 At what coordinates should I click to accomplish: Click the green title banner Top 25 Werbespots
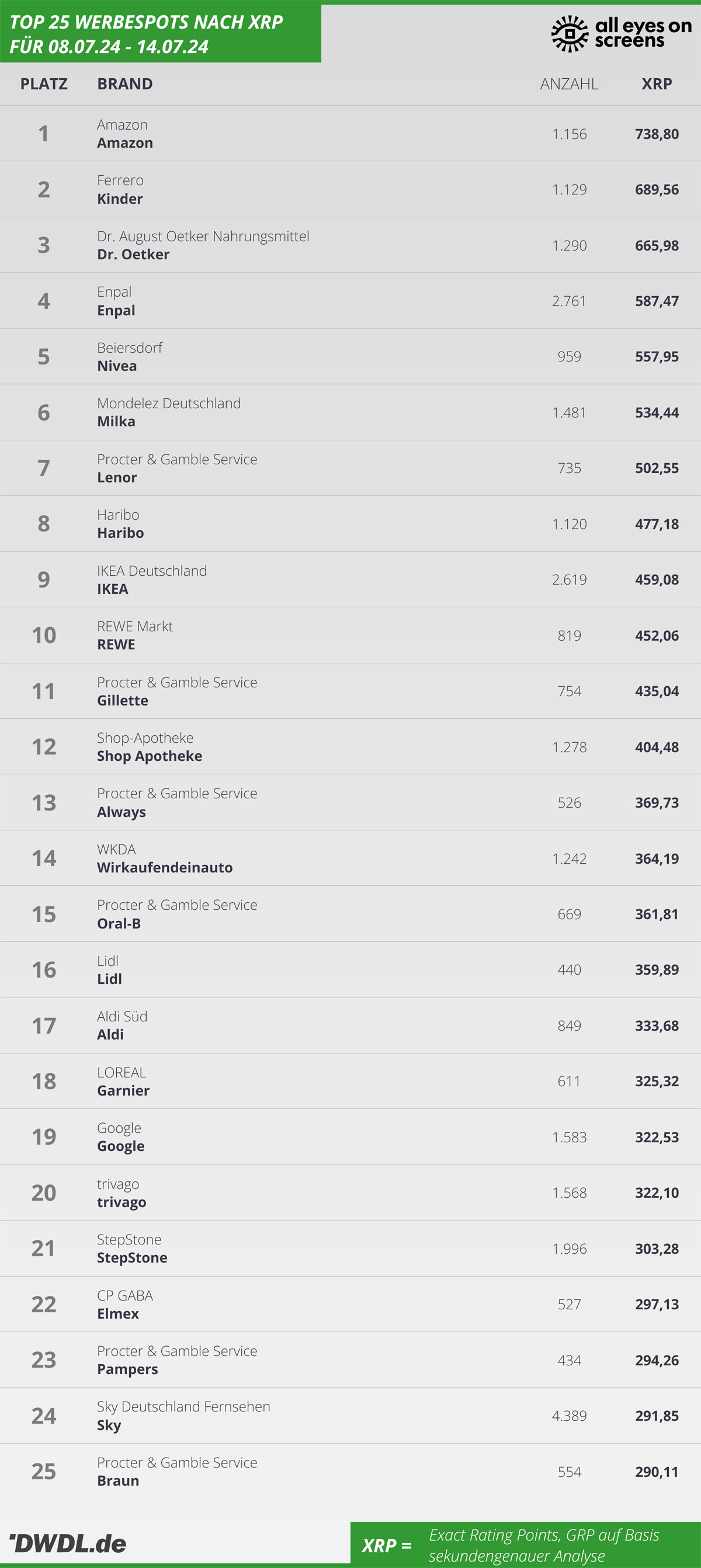tap(160, 33)
